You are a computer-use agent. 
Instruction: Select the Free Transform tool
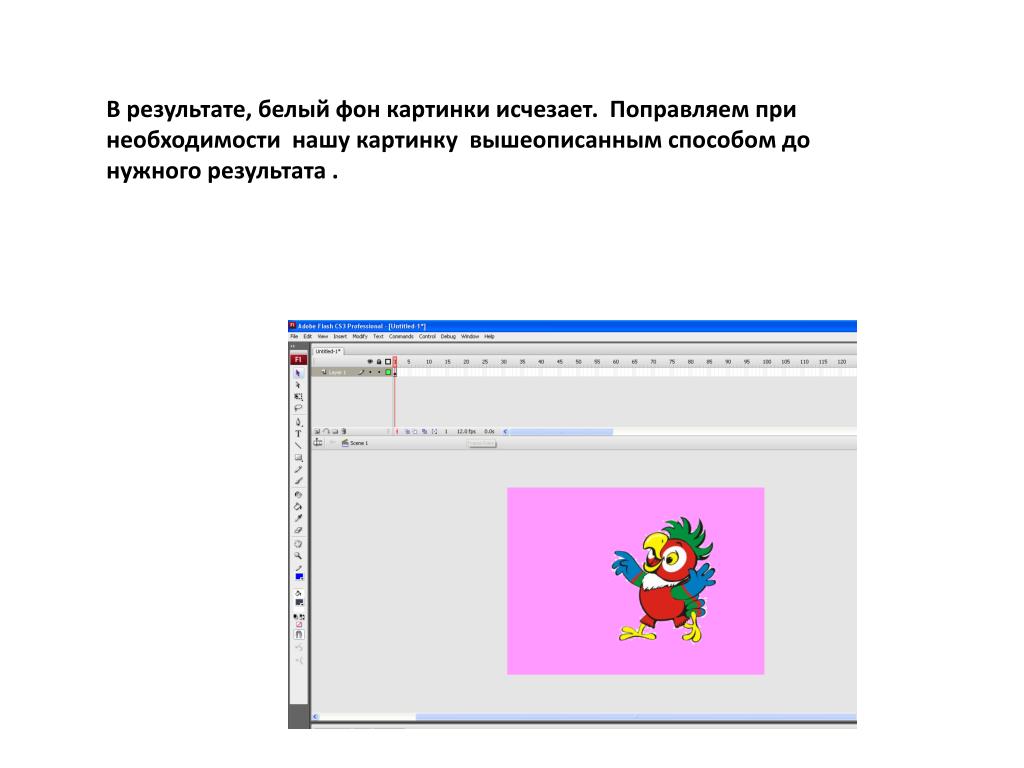point(298,396)
